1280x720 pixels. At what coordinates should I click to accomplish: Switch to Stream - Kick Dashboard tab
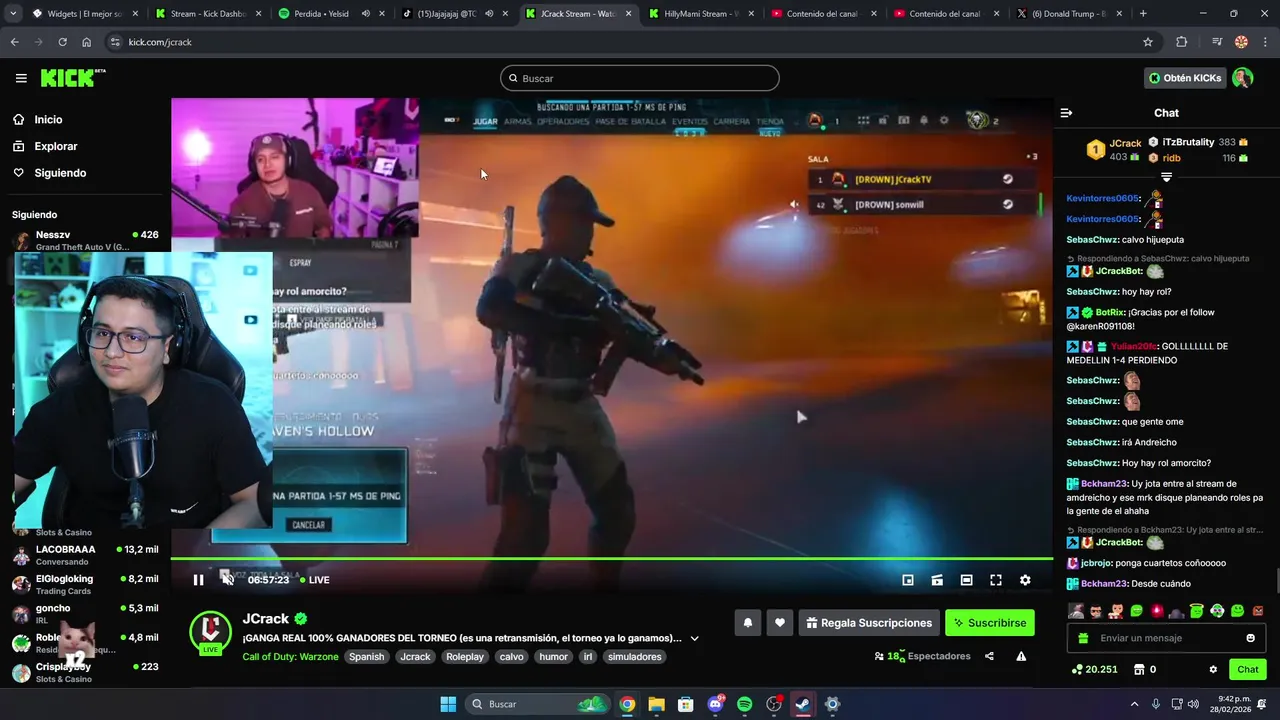tap(207, 14)
